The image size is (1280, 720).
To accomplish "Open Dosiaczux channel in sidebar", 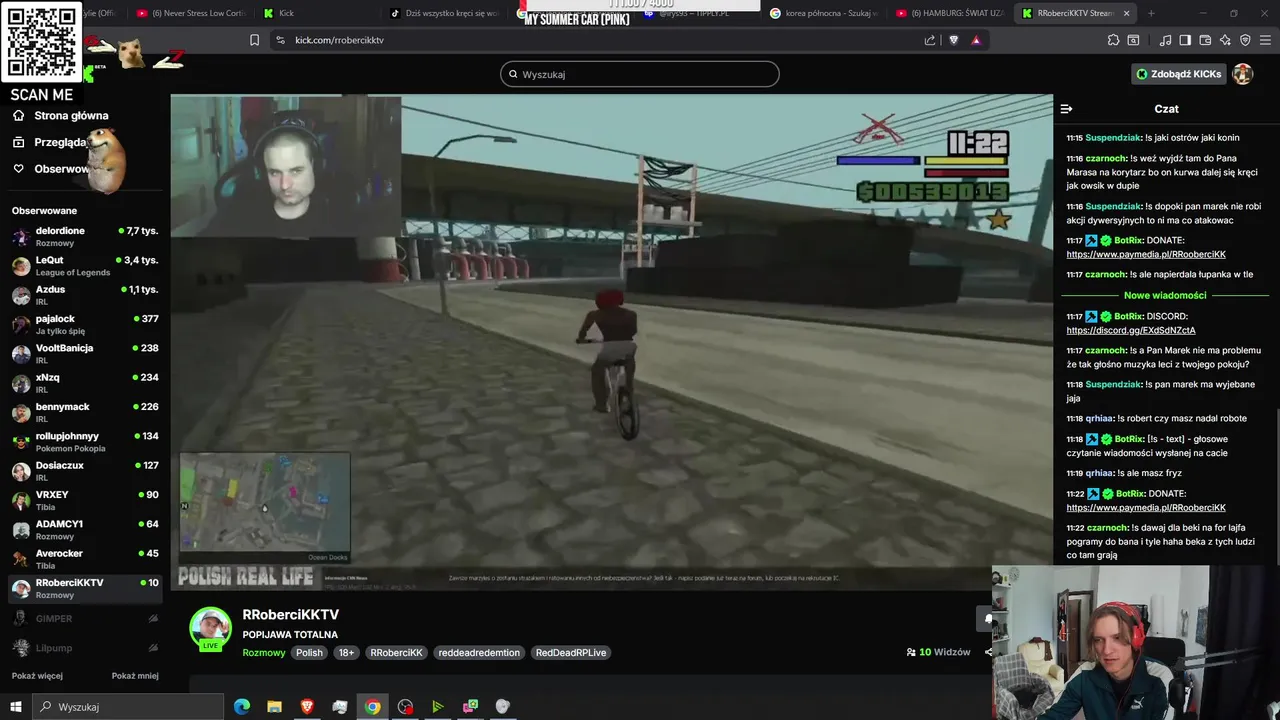I will point(85,471).
